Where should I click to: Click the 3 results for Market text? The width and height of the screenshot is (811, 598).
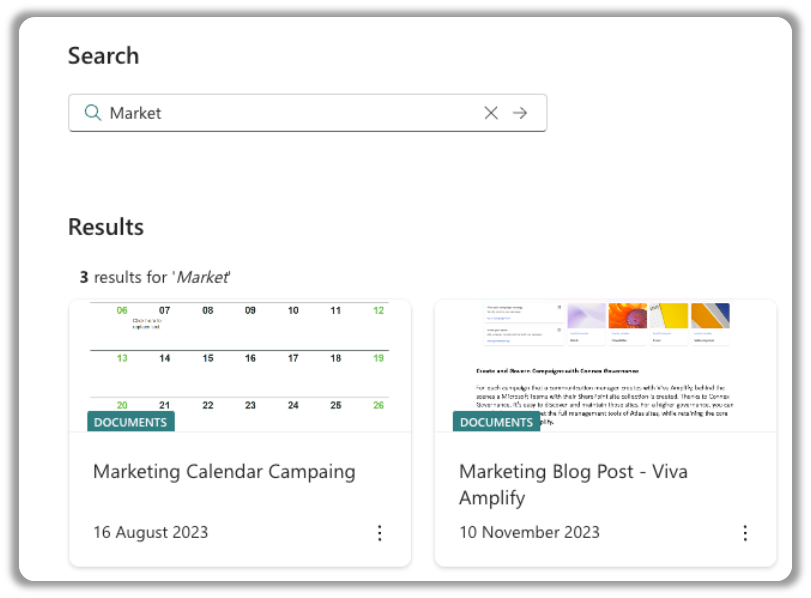pos(155,277)
